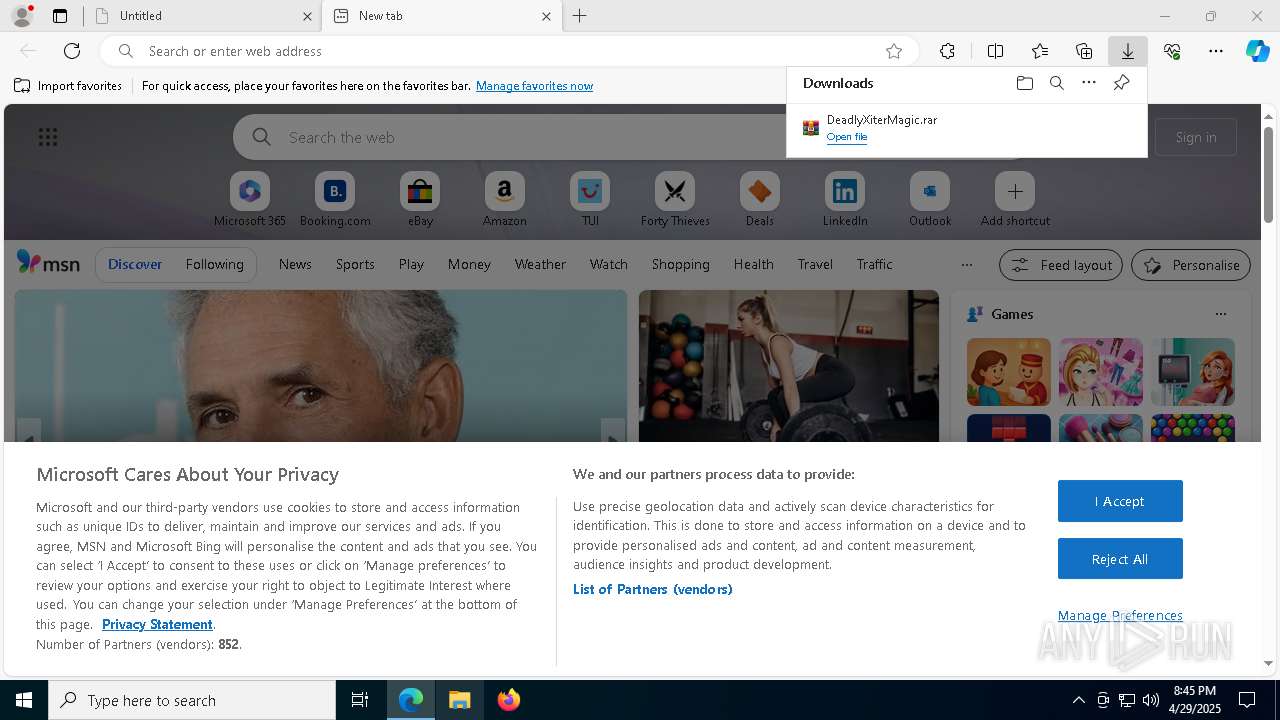This screenshot has width=1280, height=720.
Task: Click Add shortcut plus tile
Action: [x=1015, y=200]
